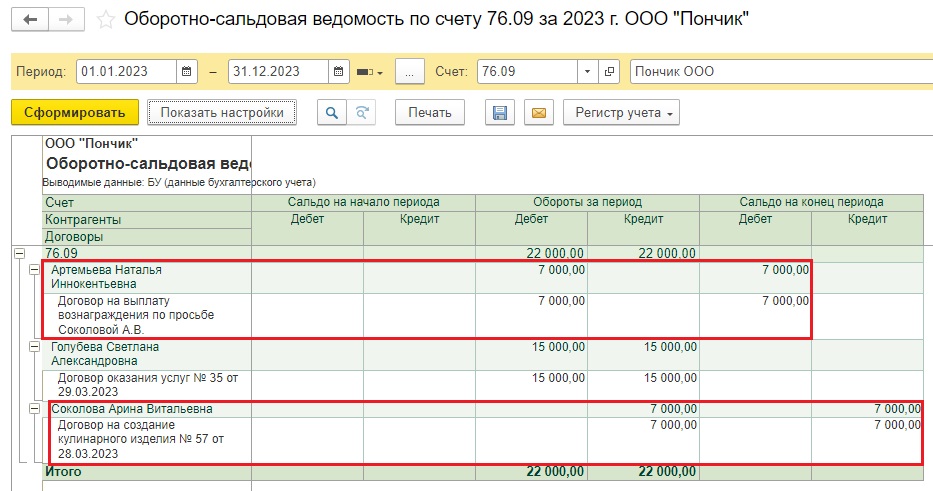
Task: Click Сальдо на начало периода header
Action: click(364, 202)
